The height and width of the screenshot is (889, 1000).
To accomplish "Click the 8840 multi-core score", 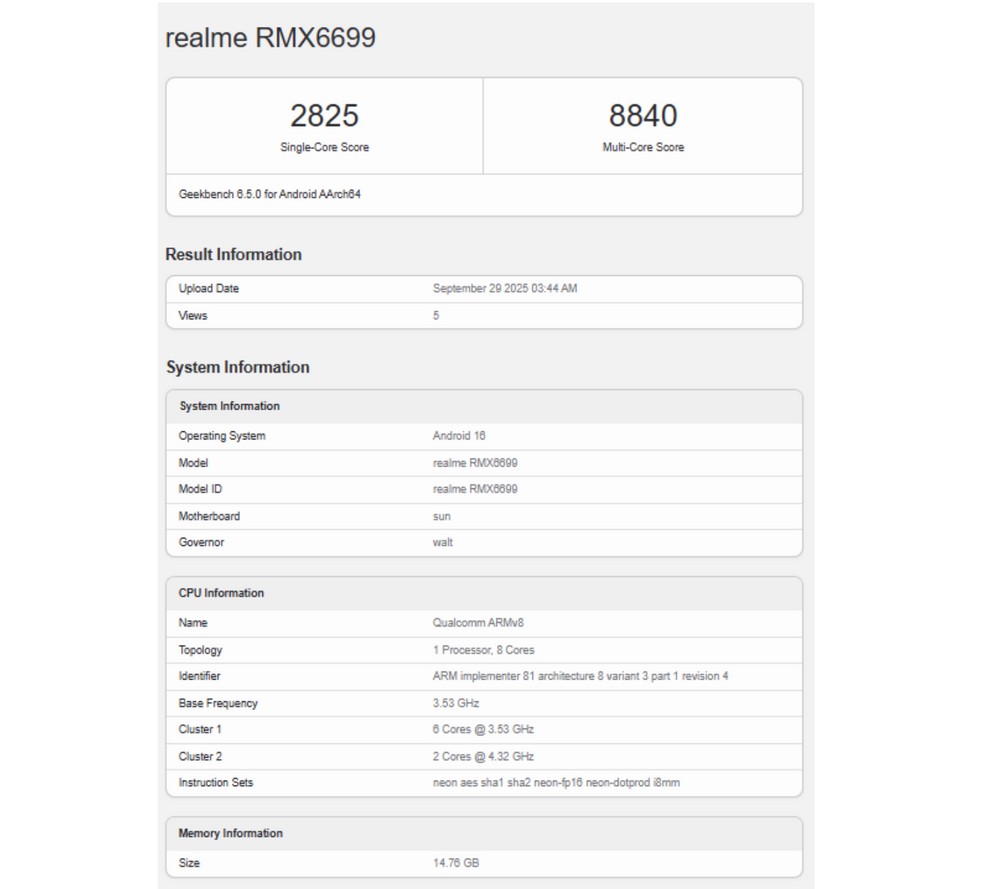I will (x=643, y=116).
